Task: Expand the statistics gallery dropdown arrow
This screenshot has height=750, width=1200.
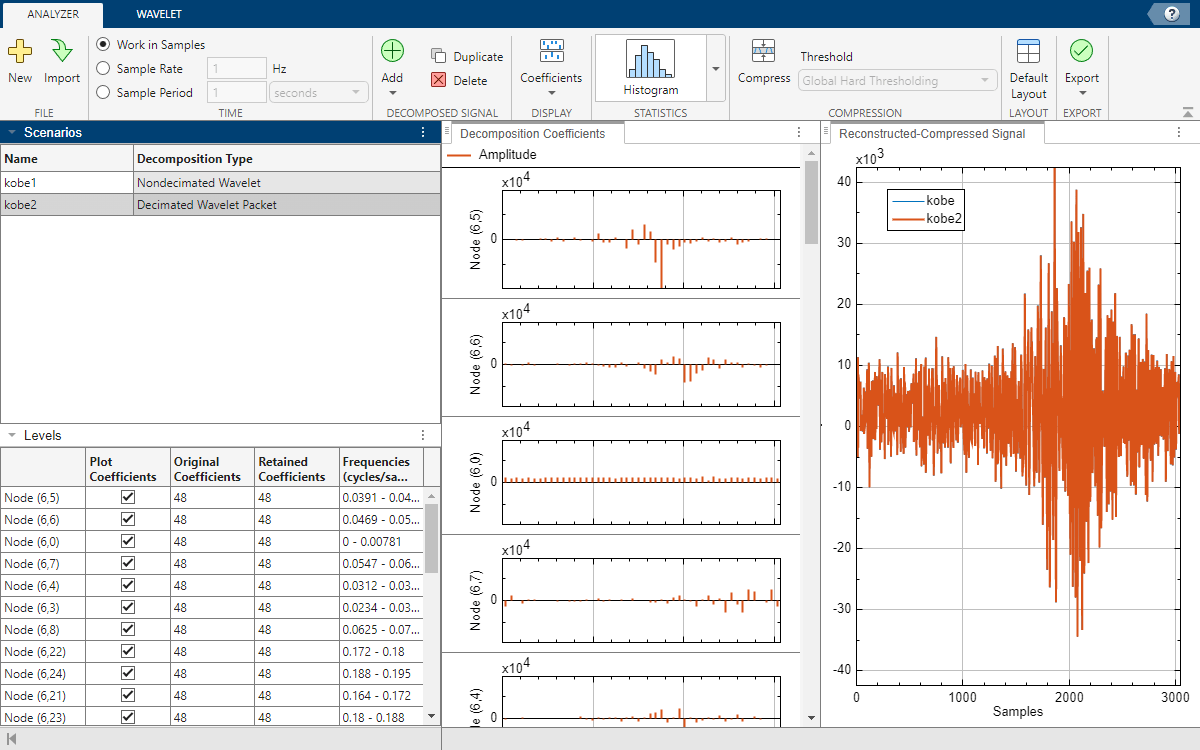Action: tap(715, 69)
